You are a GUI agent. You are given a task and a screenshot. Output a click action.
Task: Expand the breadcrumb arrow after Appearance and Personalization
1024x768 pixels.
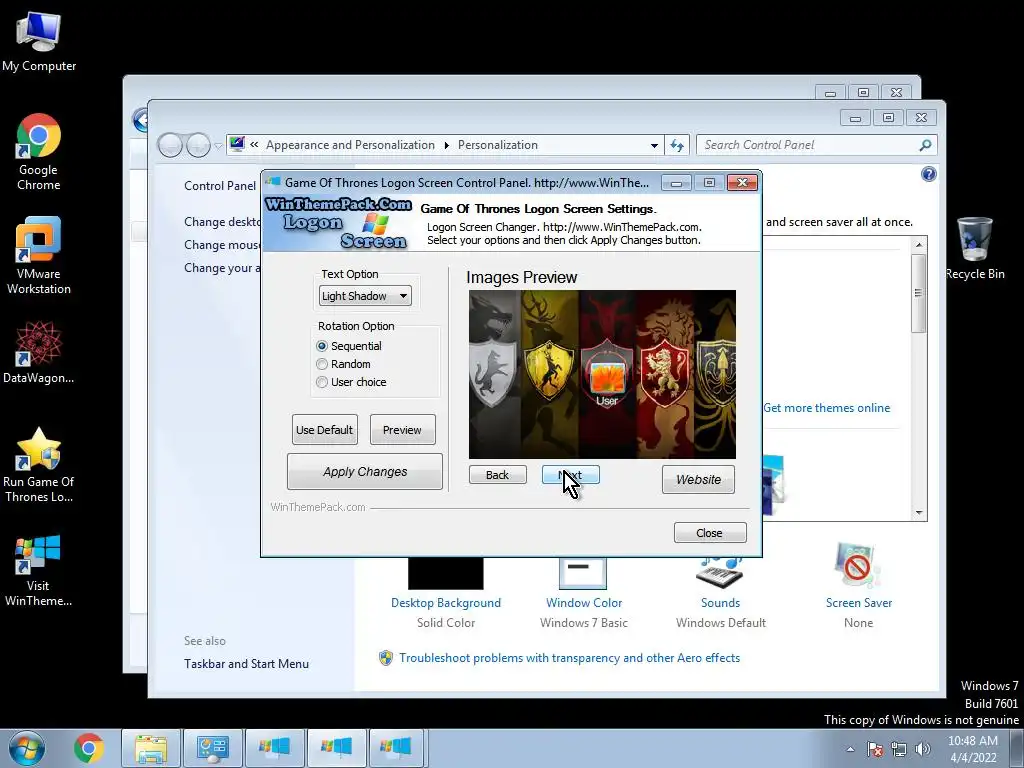[x=446, y=145]
